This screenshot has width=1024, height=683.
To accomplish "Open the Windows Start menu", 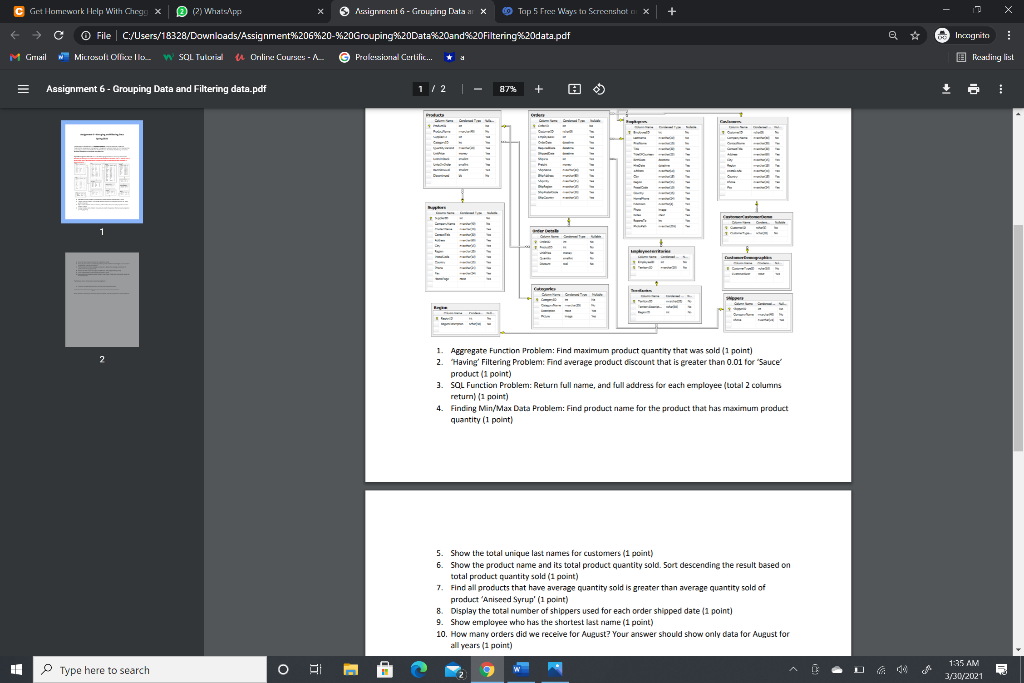I will pos(16,669).
